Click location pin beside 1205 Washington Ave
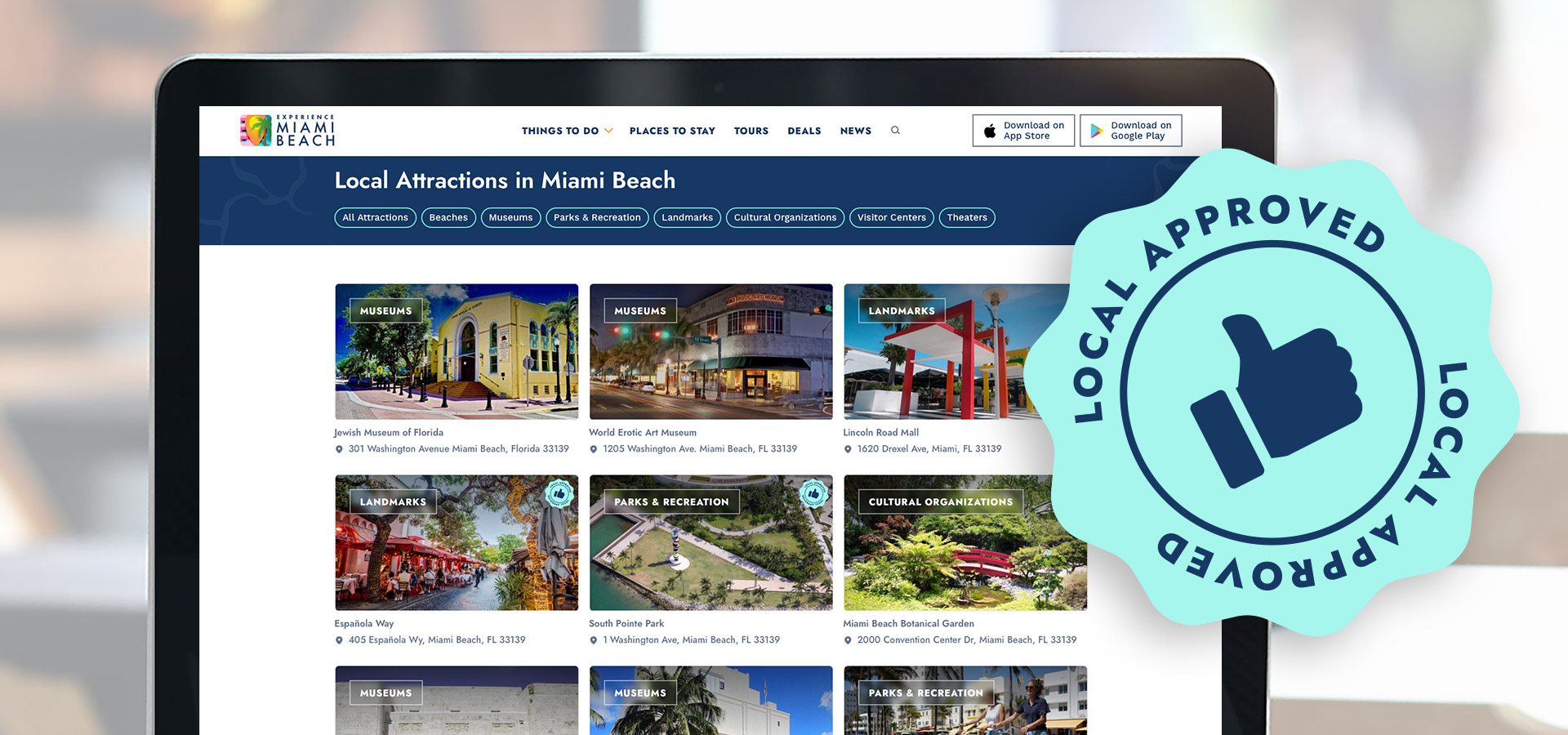Viewport: 1568px width, 735px height. [594, 449]
